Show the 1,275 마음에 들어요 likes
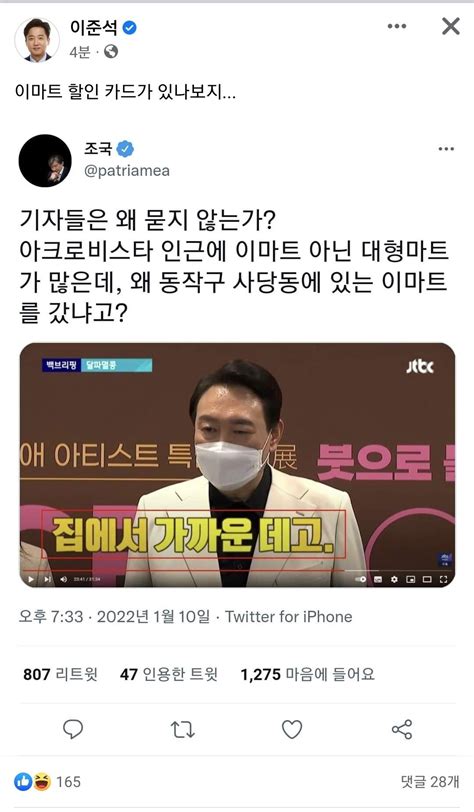474x812 pixels. tap(307, 674)
